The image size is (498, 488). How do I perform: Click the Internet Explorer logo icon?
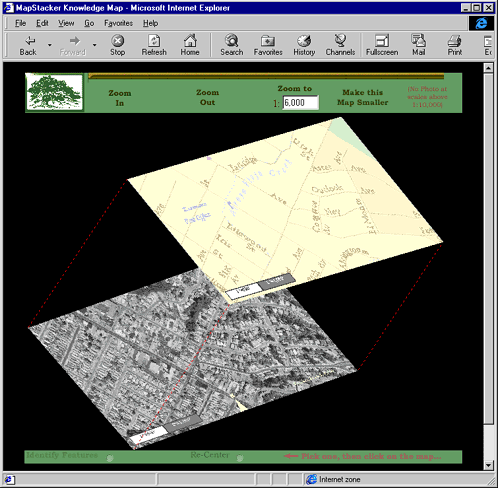pos(481,23)
